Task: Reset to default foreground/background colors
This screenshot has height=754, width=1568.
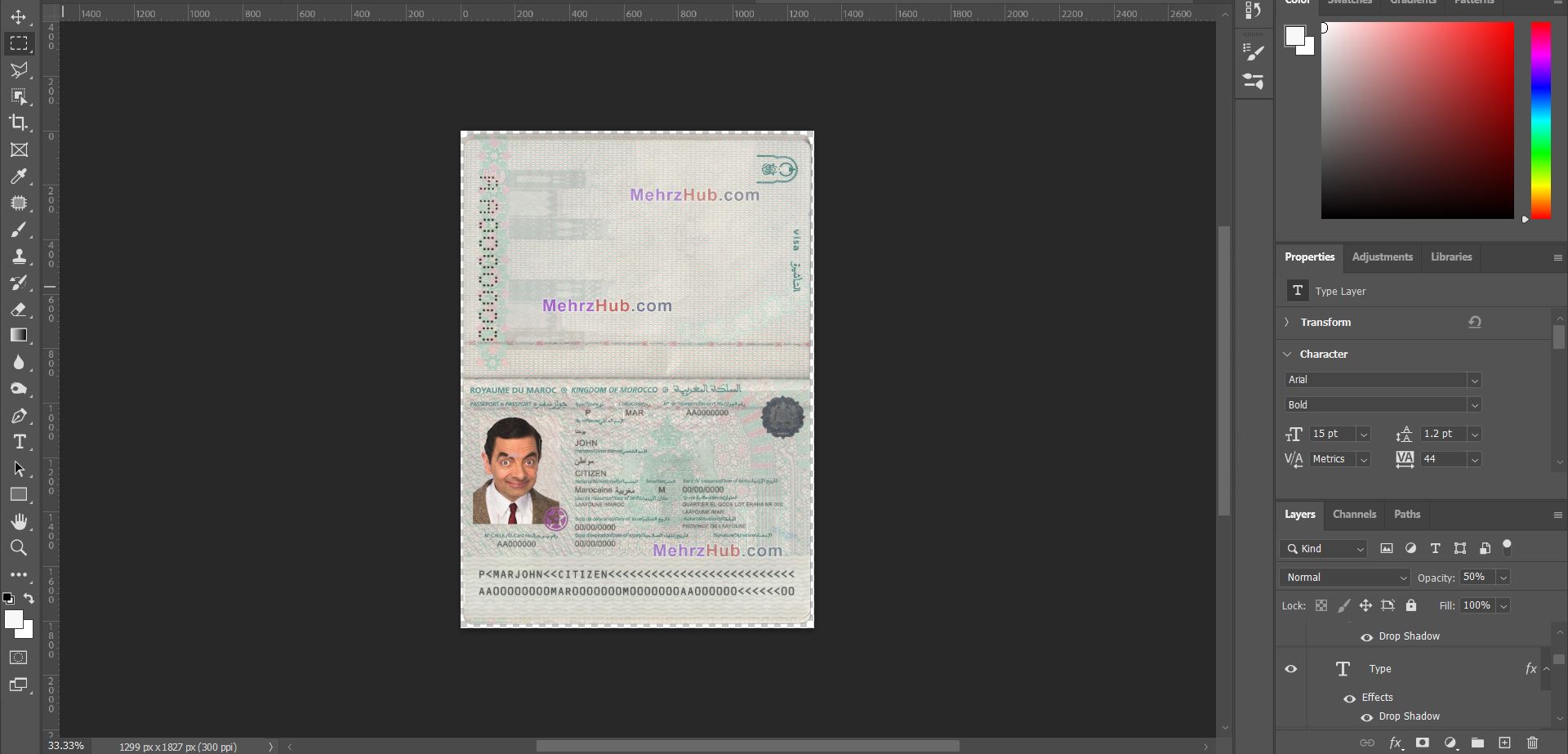Action: tap(8, 598)
